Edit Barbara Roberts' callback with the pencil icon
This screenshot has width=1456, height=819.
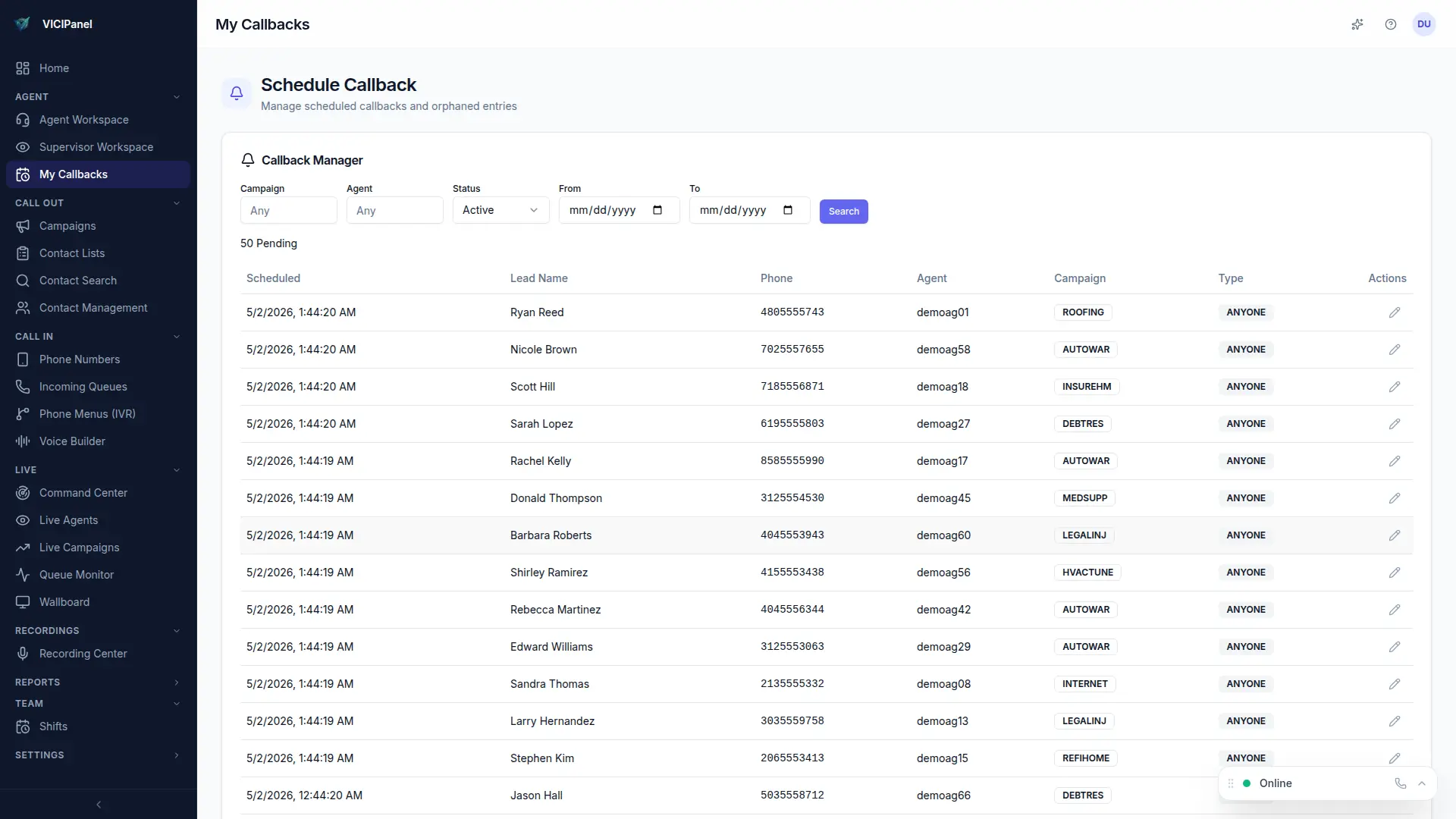click(x=1395, y=535)
